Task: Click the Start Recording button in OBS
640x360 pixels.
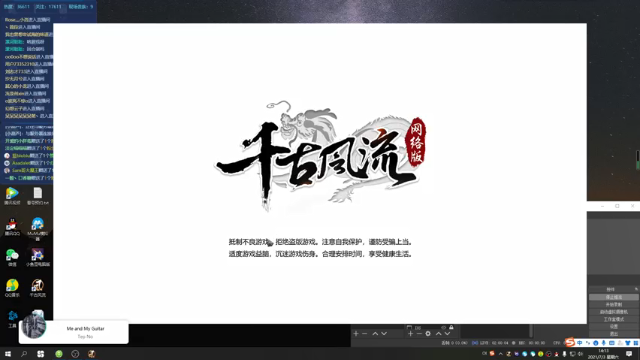Action: click(613, 304)
